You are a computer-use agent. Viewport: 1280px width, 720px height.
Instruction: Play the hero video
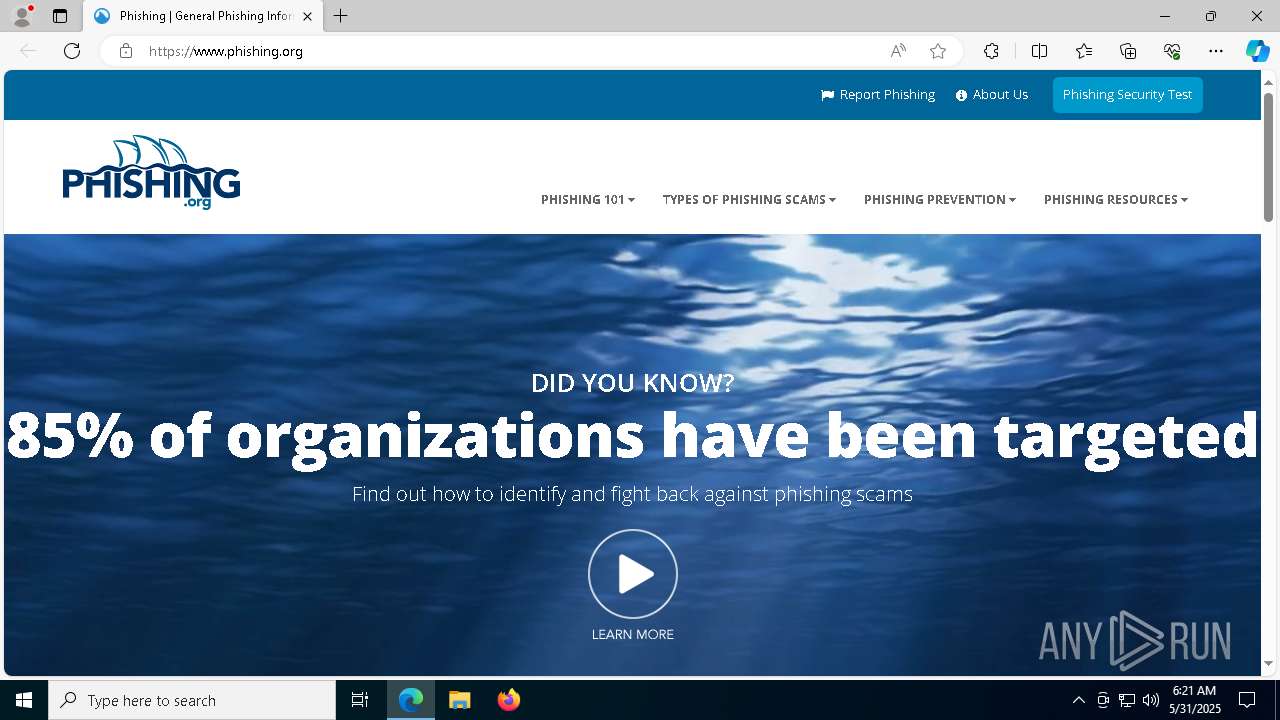pyautogui.click(x=633, y=574)
